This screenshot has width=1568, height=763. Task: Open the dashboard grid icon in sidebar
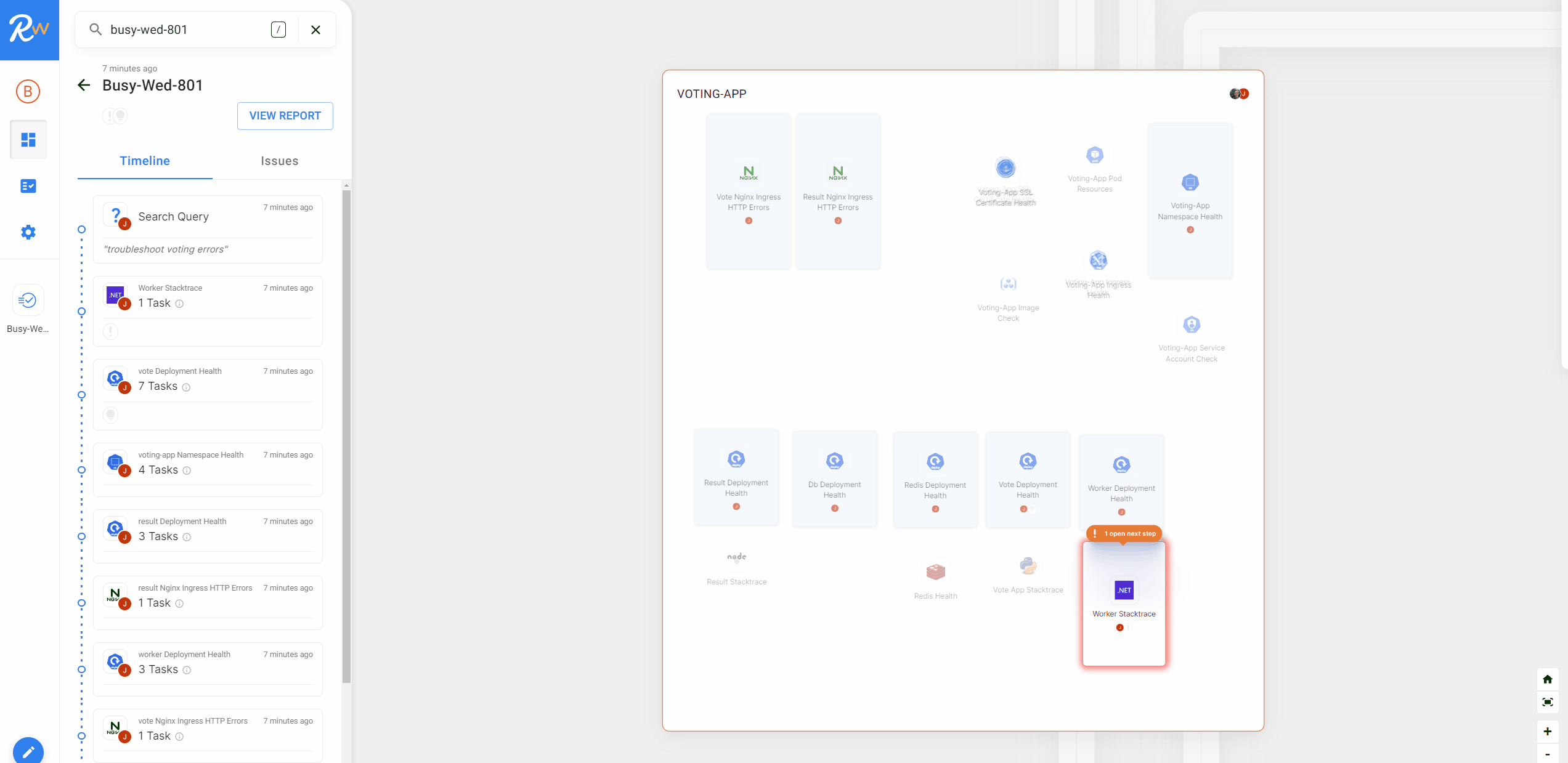(x=28, y=140)
